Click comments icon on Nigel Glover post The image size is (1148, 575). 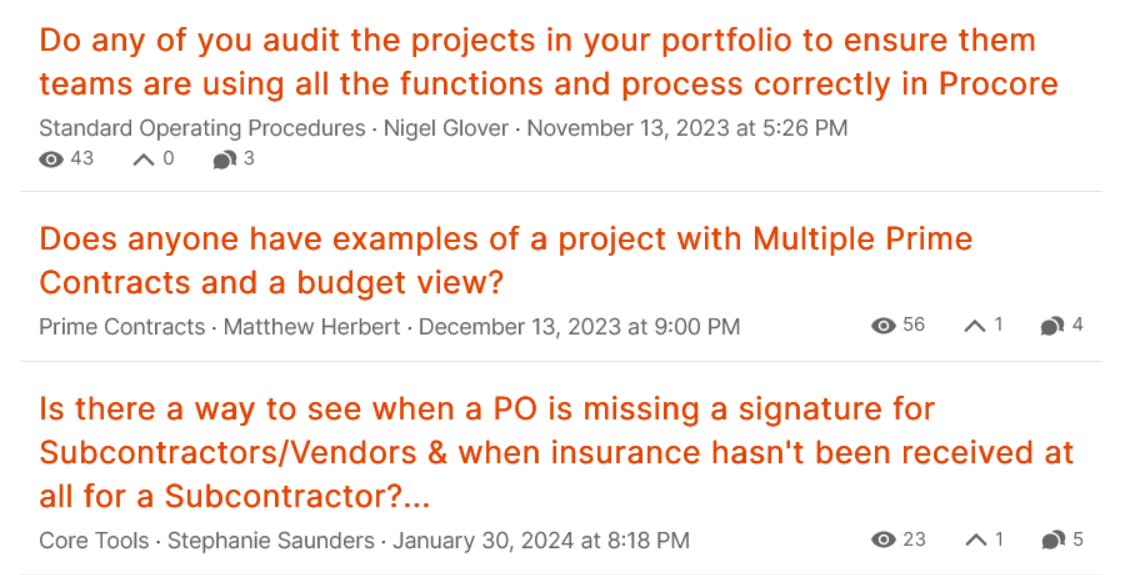(224, 160)
